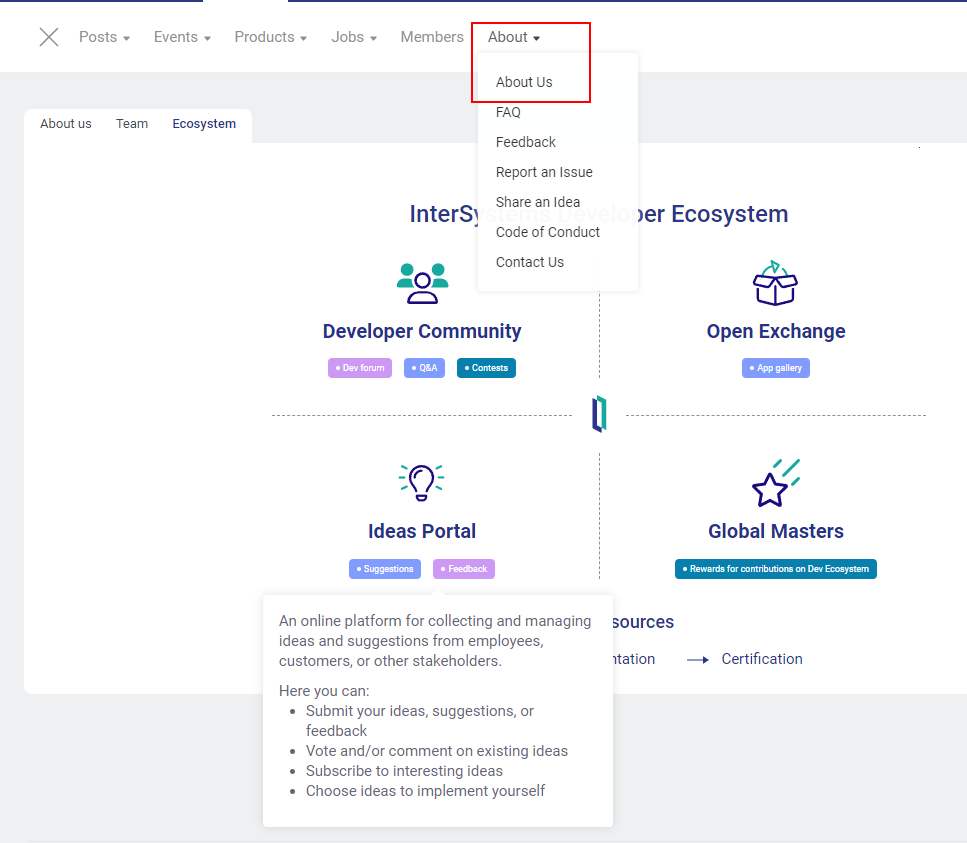Click the Ideas Portal lightbulb icon
Viewport: 967px width, 843px height.
422,482
